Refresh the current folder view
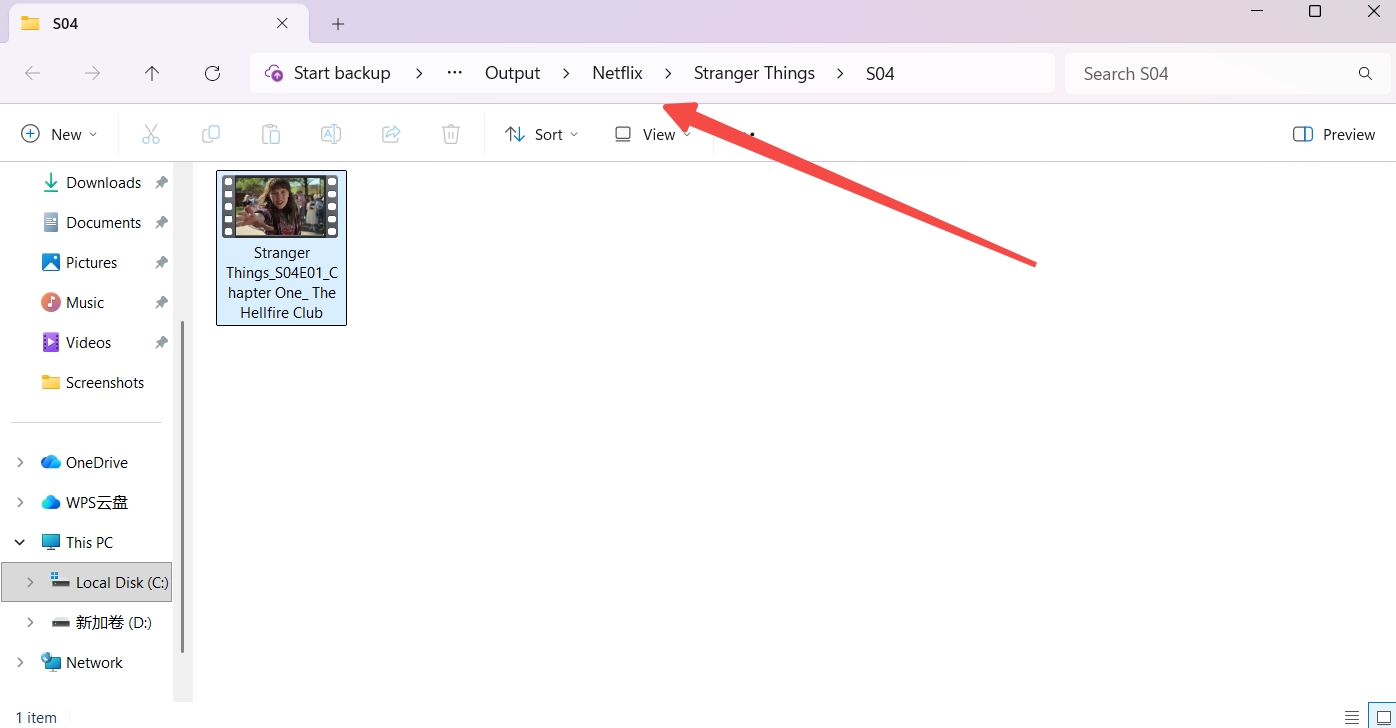 212,72
